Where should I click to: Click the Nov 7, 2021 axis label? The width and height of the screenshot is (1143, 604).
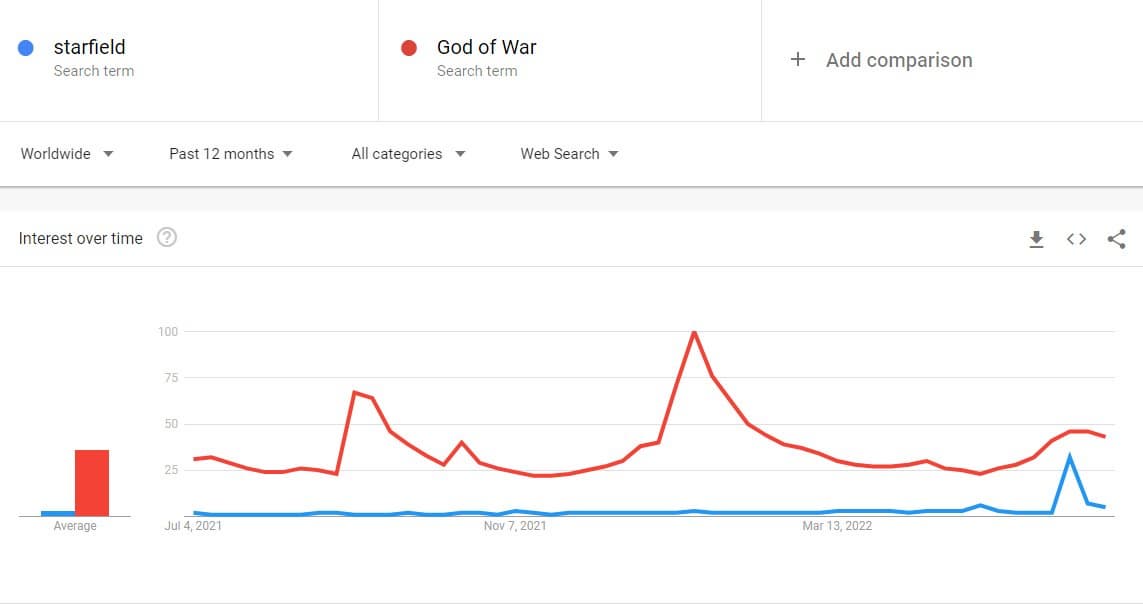pos(513,526)
